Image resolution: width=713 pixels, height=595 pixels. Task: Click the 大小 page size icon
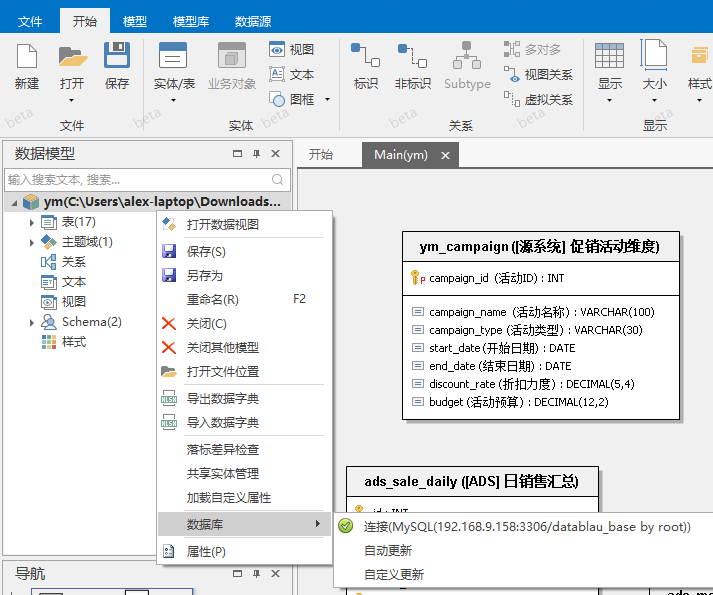point(654,55)
